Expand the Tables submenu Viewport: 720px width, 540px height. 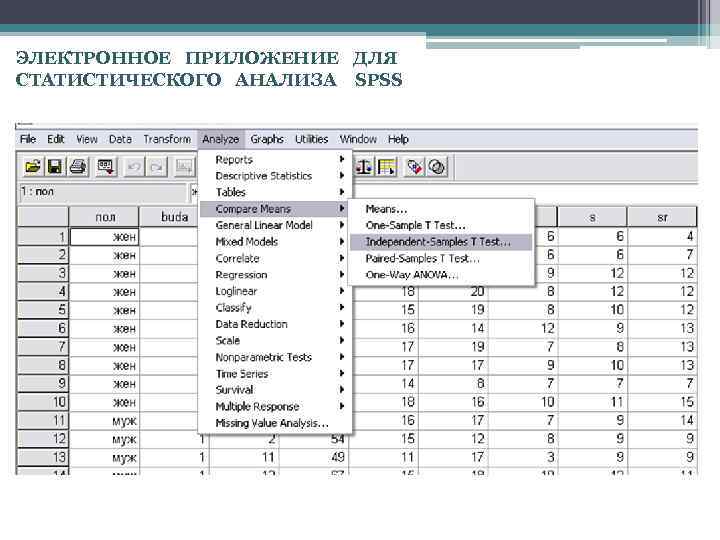275,192
